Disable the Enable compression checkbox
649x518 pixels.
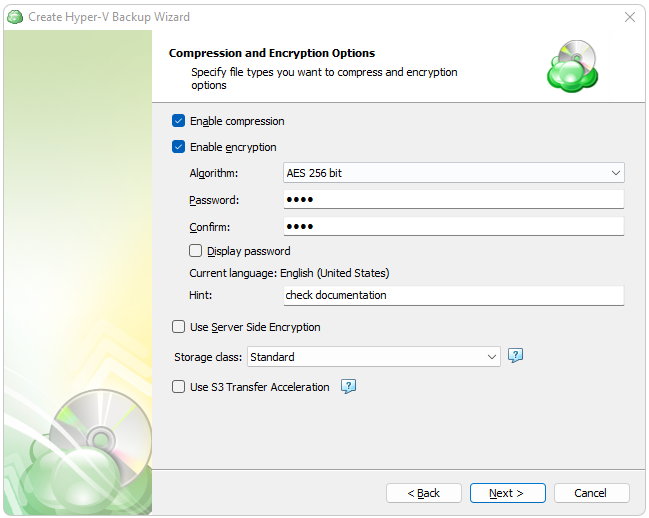(179, 121)
